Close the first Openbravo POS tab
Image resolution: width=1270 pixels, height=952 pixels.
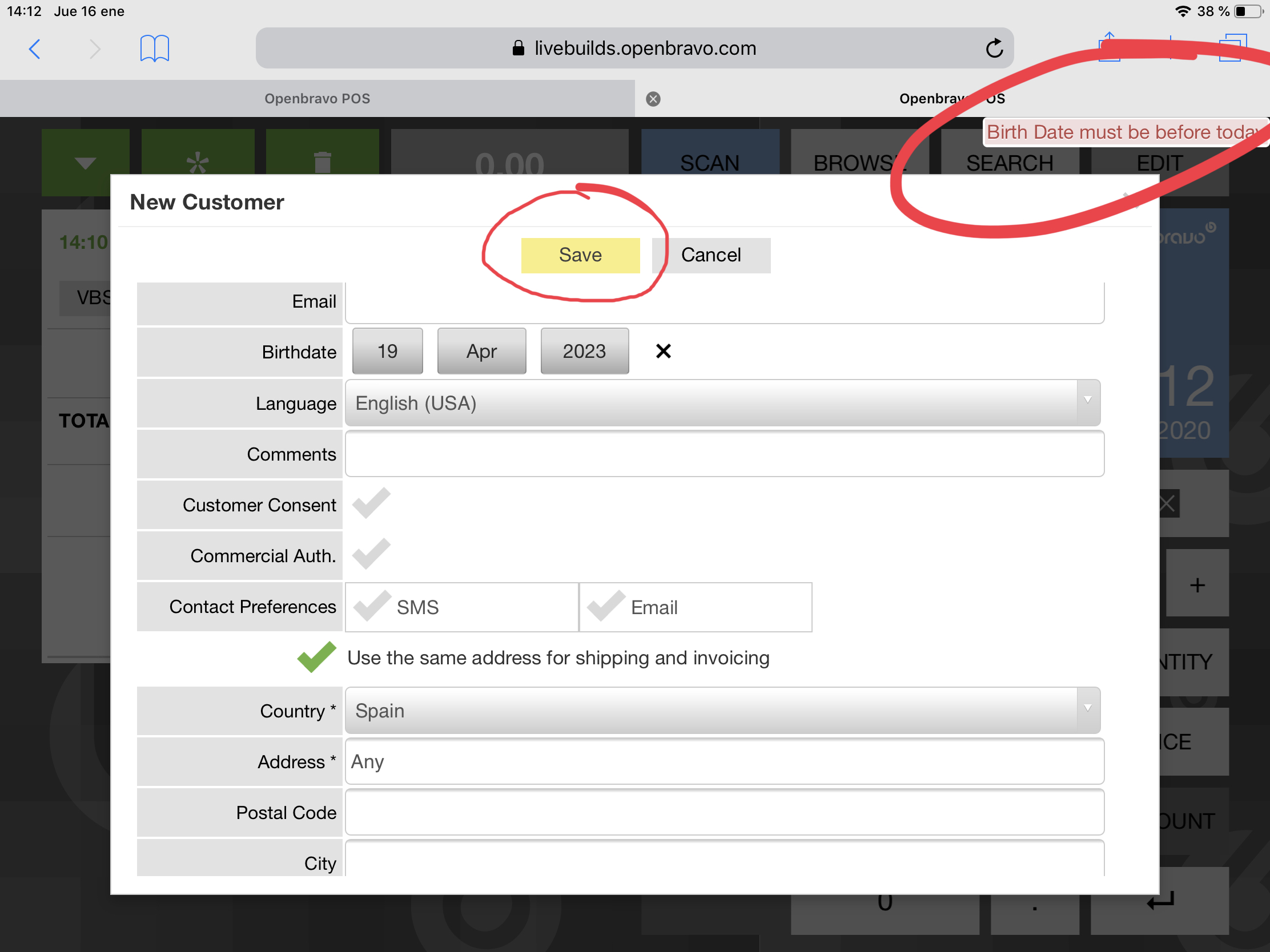653,99
